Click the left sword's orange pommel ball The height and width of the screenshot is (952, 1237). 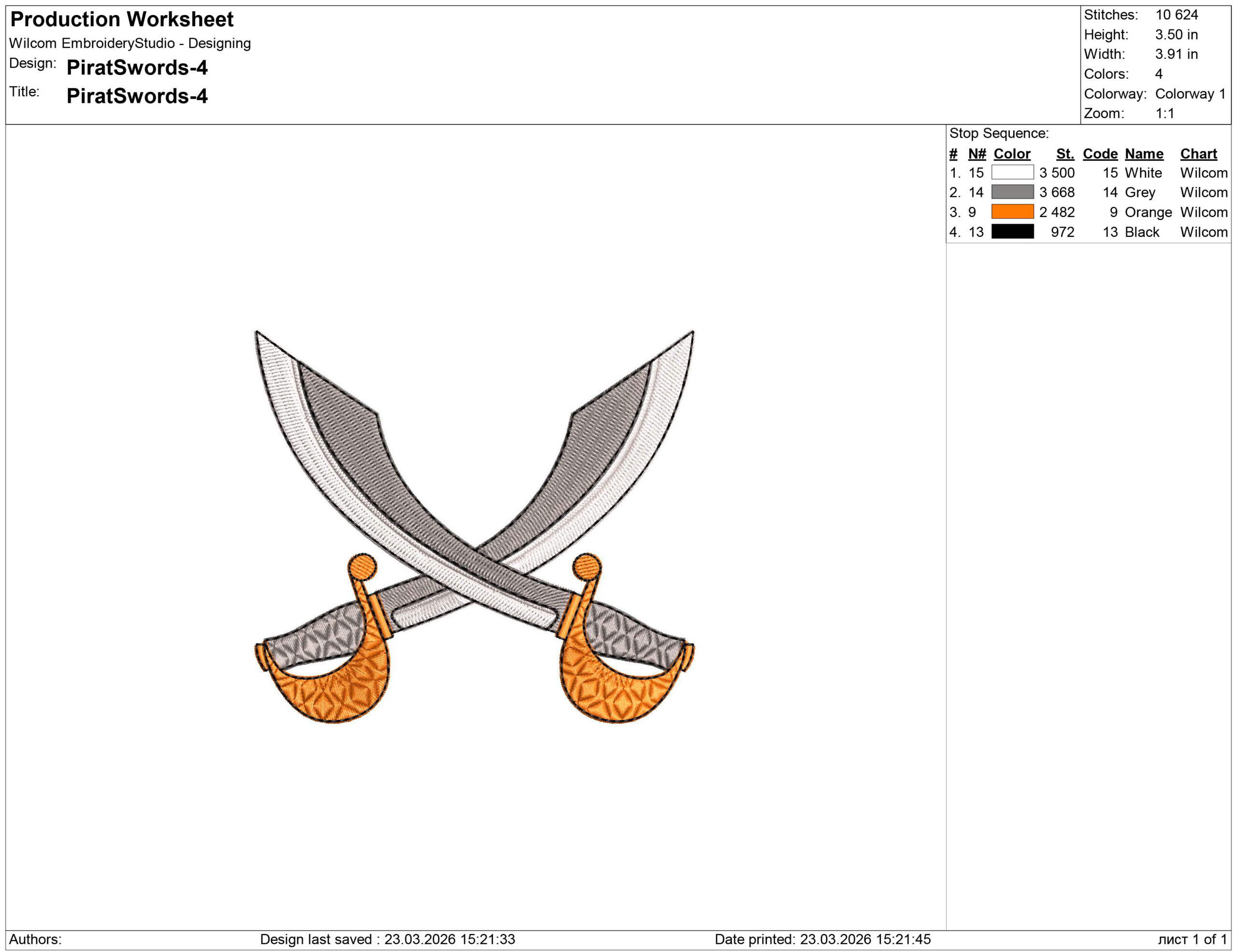[x=362, y=566]
